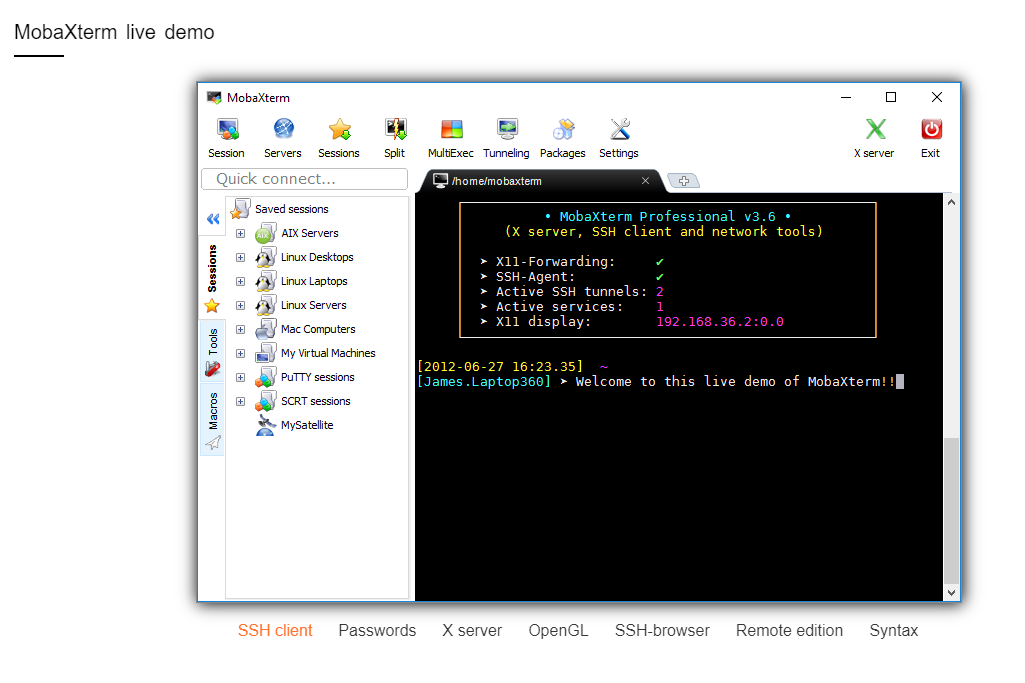Viewport: 1025px width, 683px height.
Task: Show the X server demo link
Action: pyautogui.click(x=472, y=631)
